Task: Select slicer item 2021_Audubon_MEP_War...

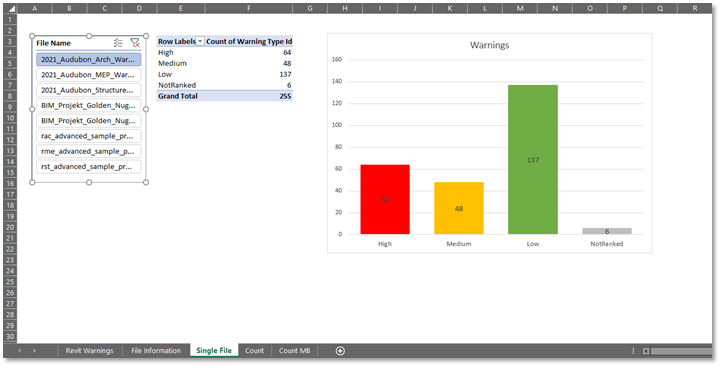Action: [89, 75]
